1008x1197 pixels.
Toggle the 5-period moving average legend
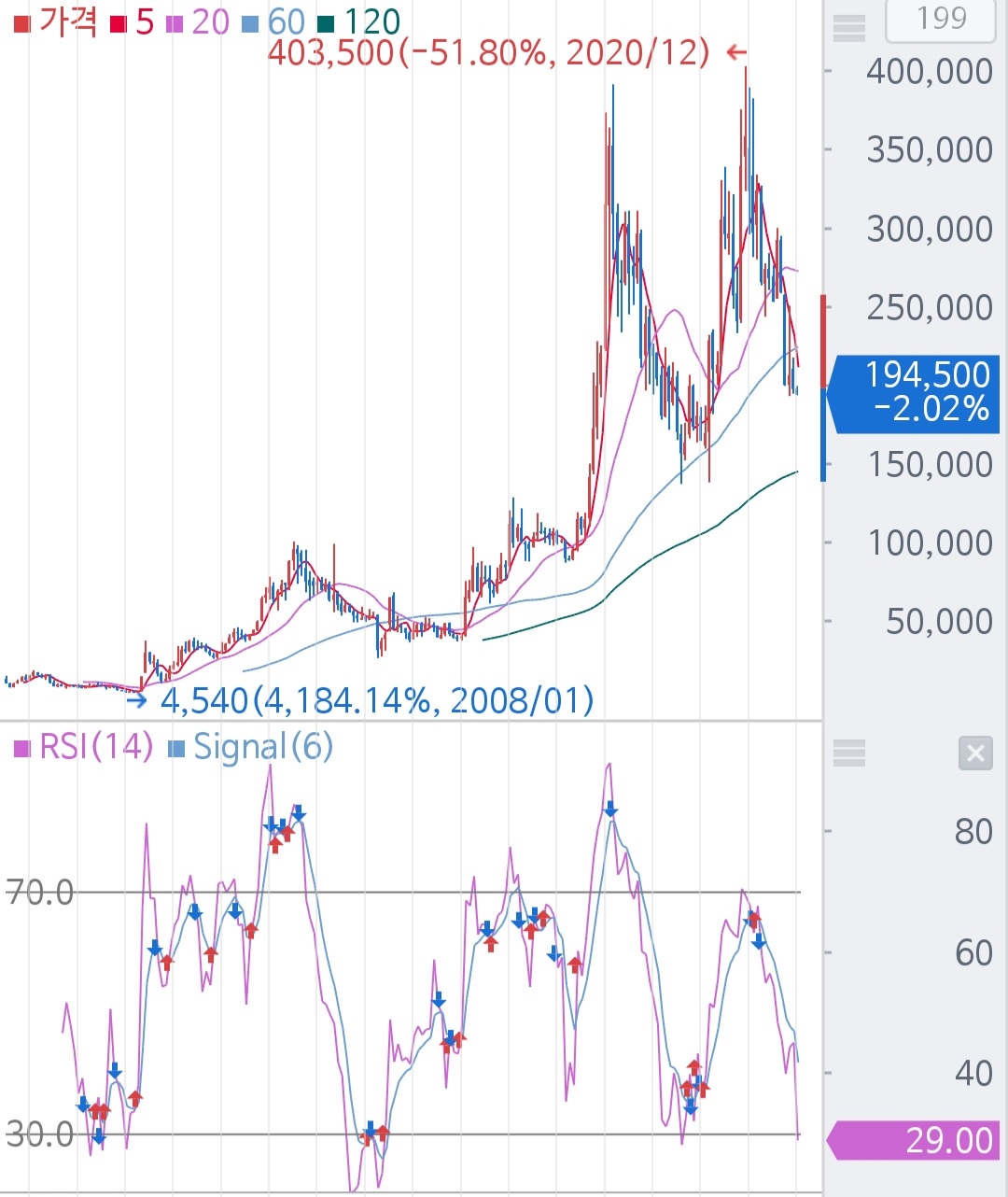click(x=133, y=22)
